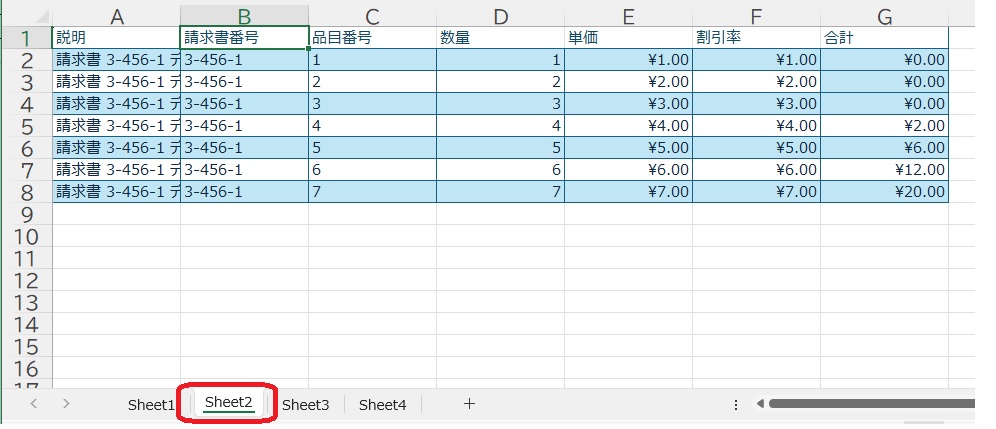Open the Sheet3 tab
This screenshot has height=429, width=996.
coord(305,405)
